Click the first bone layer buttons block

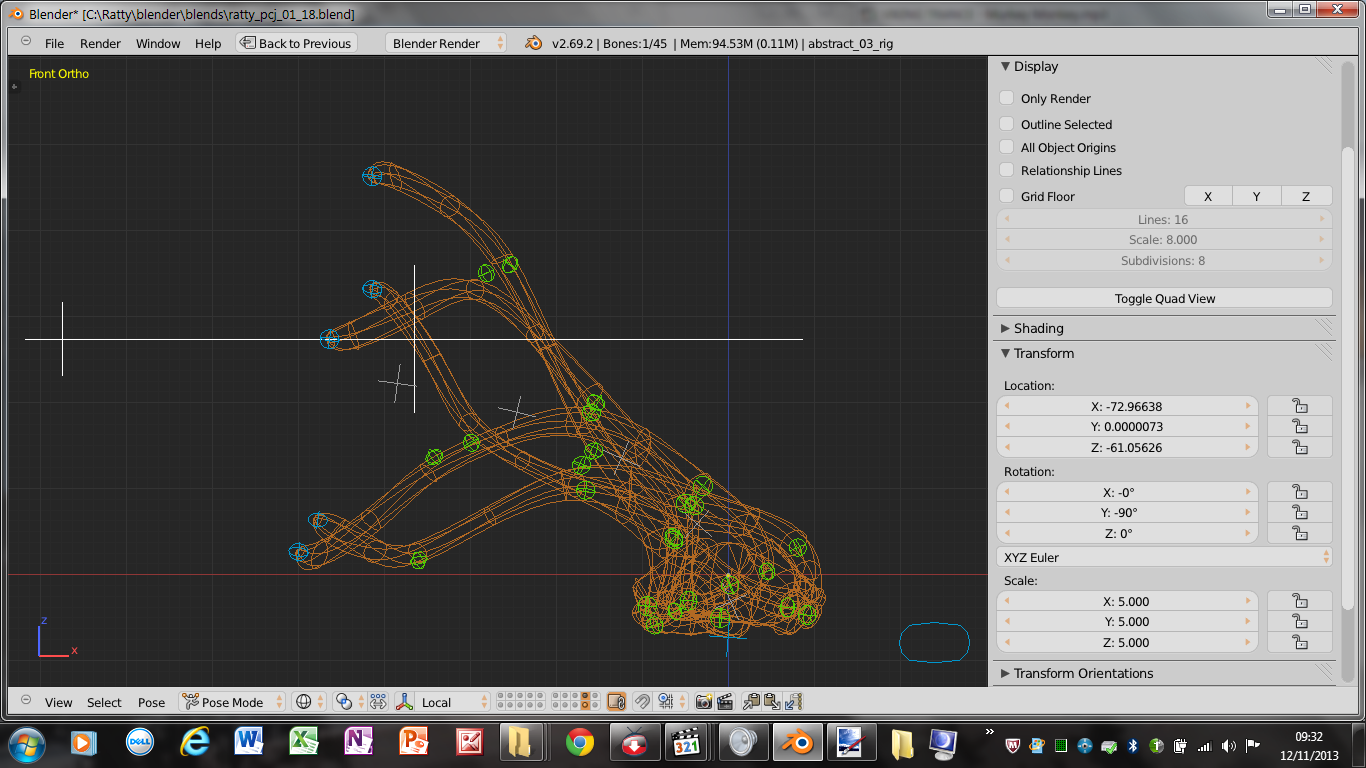(x=521, y=702)
